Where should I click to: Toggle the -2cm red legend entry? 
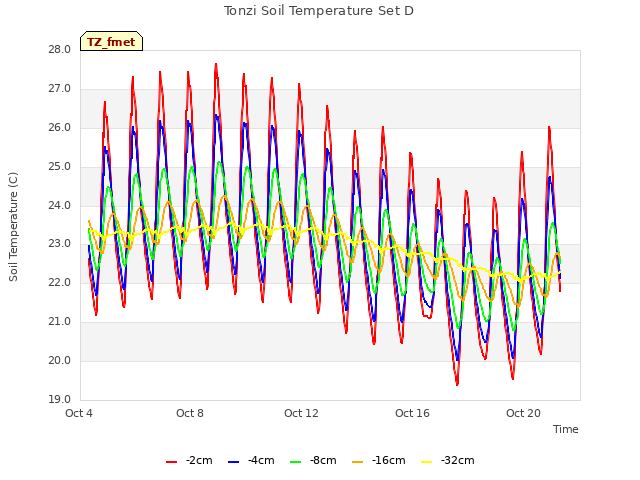pyautogui.click(x=189, y=461)
